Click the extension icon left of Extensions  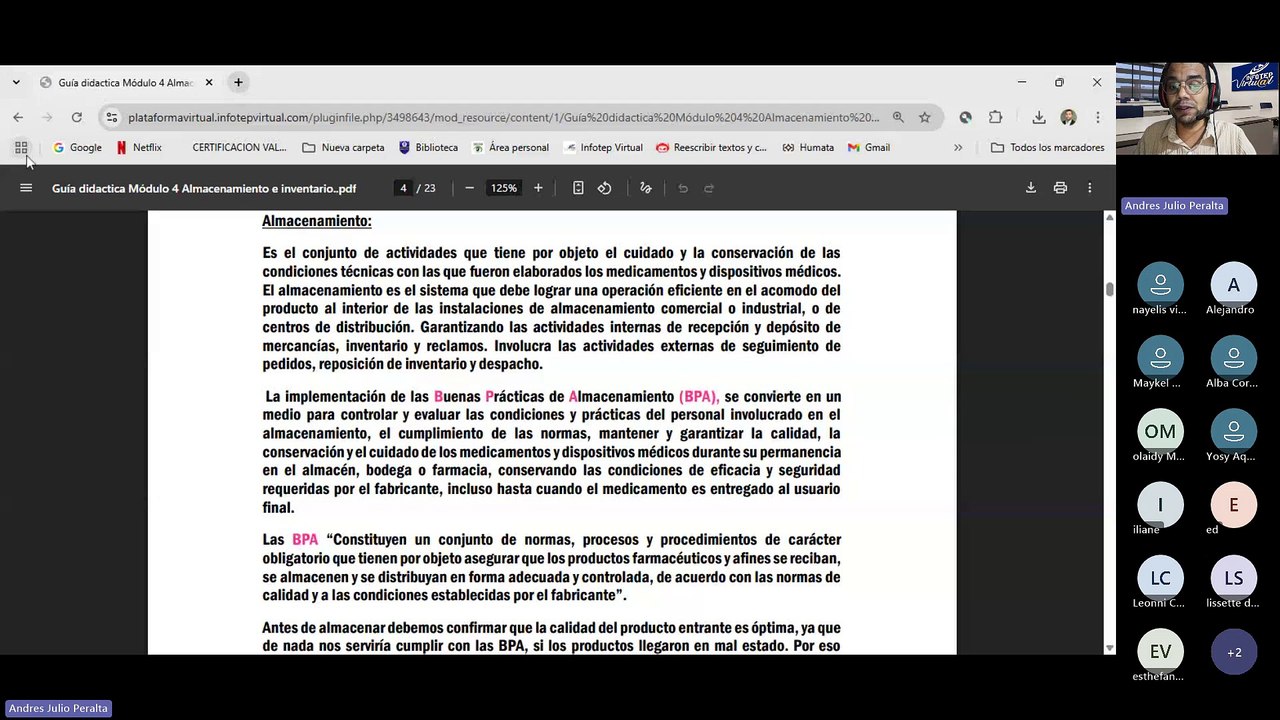(x=965, y=117)
